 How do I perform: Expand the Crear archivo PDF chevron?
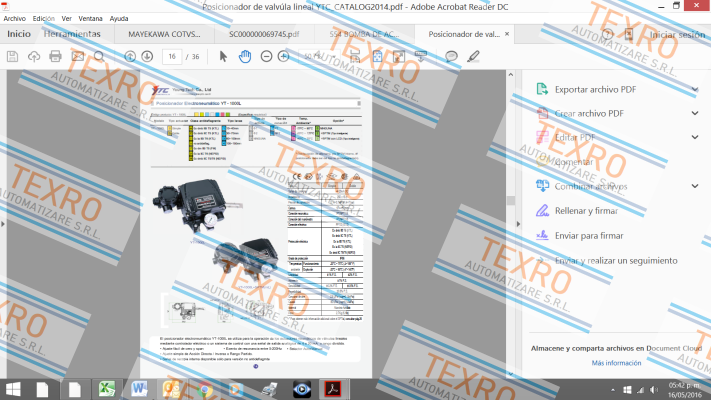point(695,113)
